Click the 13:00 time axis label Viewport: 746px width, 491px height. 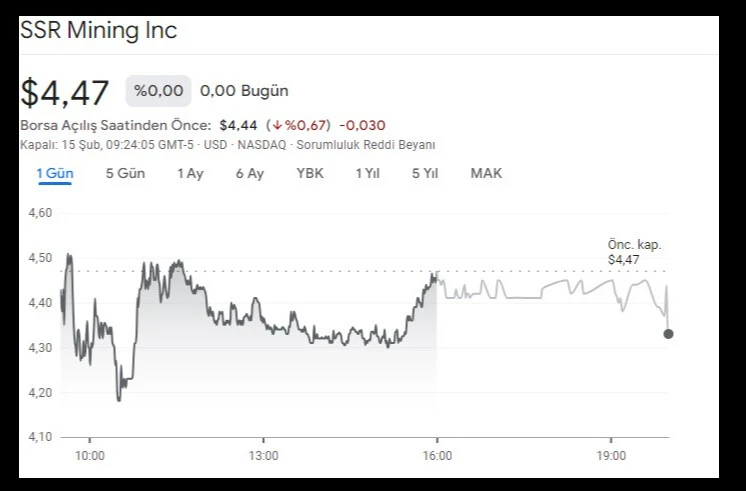tap(263, 456)
